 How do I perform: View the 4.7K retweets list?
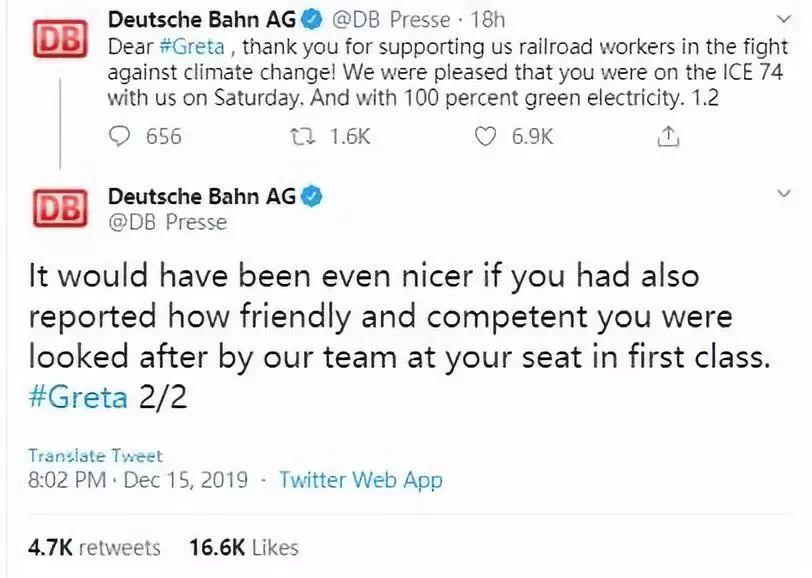(x=94, y=547)
